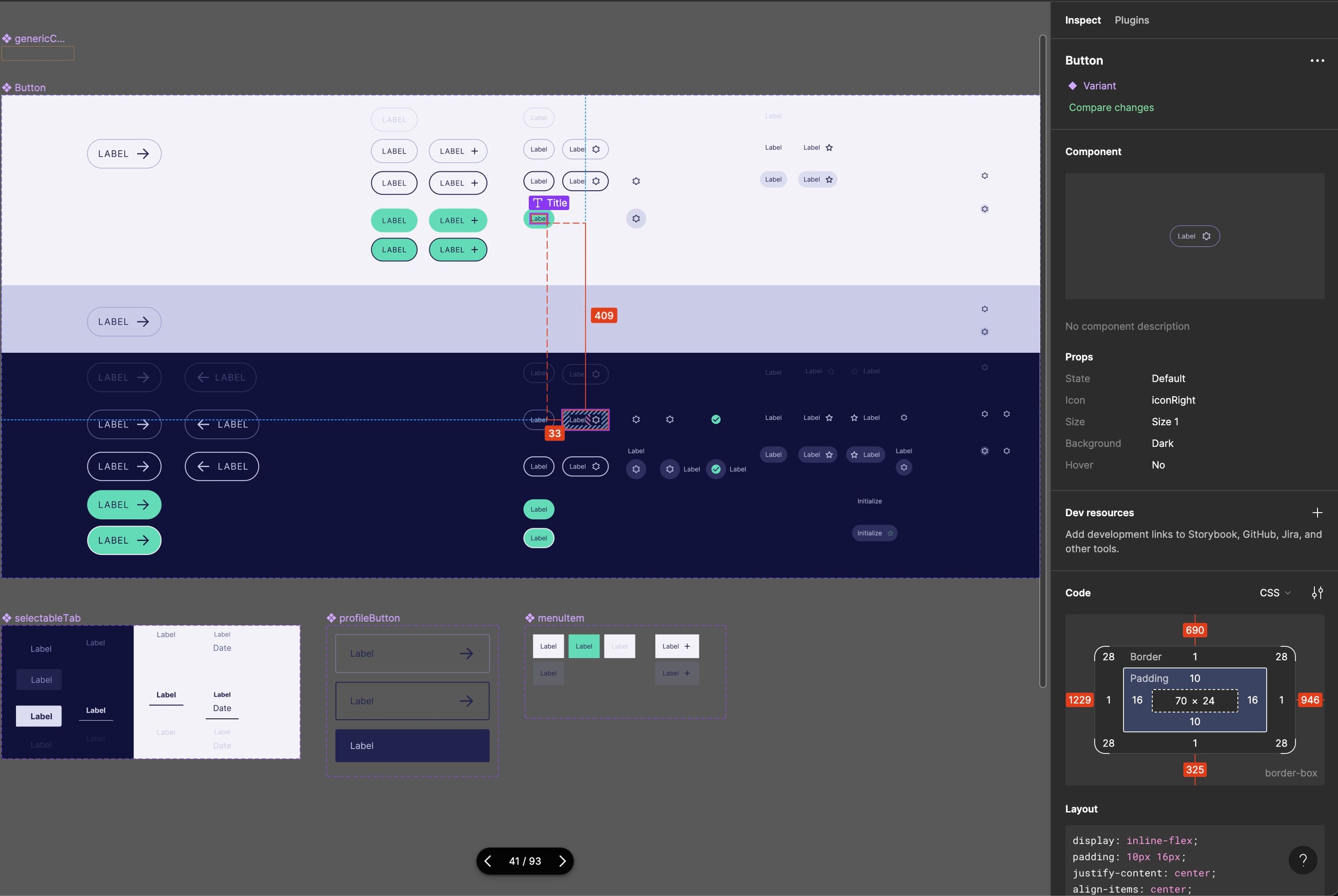This screenshot has height=896, width=1338.
Task: Select the Inspect tab
Action: pos(1083,20)
